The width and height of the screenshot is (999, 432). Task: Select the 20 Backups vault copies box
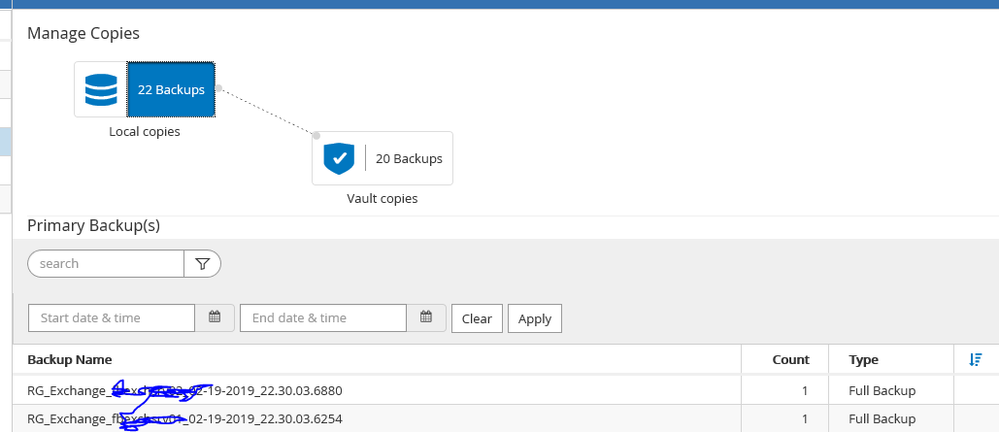point(408,158)
